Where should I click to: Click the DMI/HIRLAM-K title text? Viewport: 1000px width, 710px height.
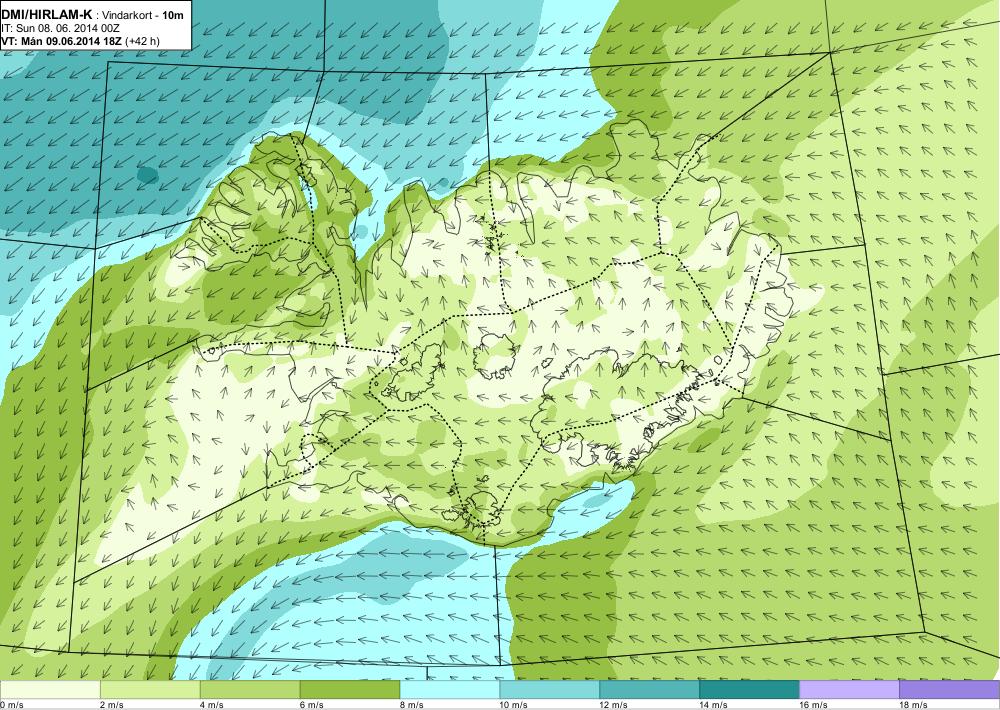47,15
